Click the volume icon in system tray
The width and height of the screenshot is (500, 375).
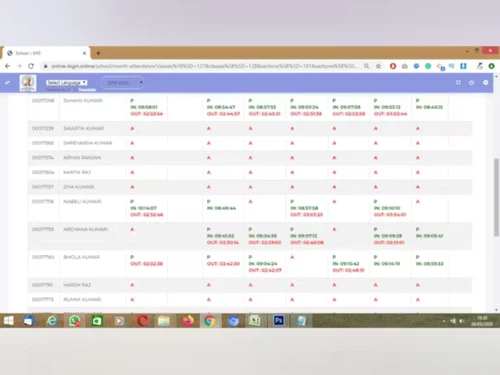tap(462, 321)
